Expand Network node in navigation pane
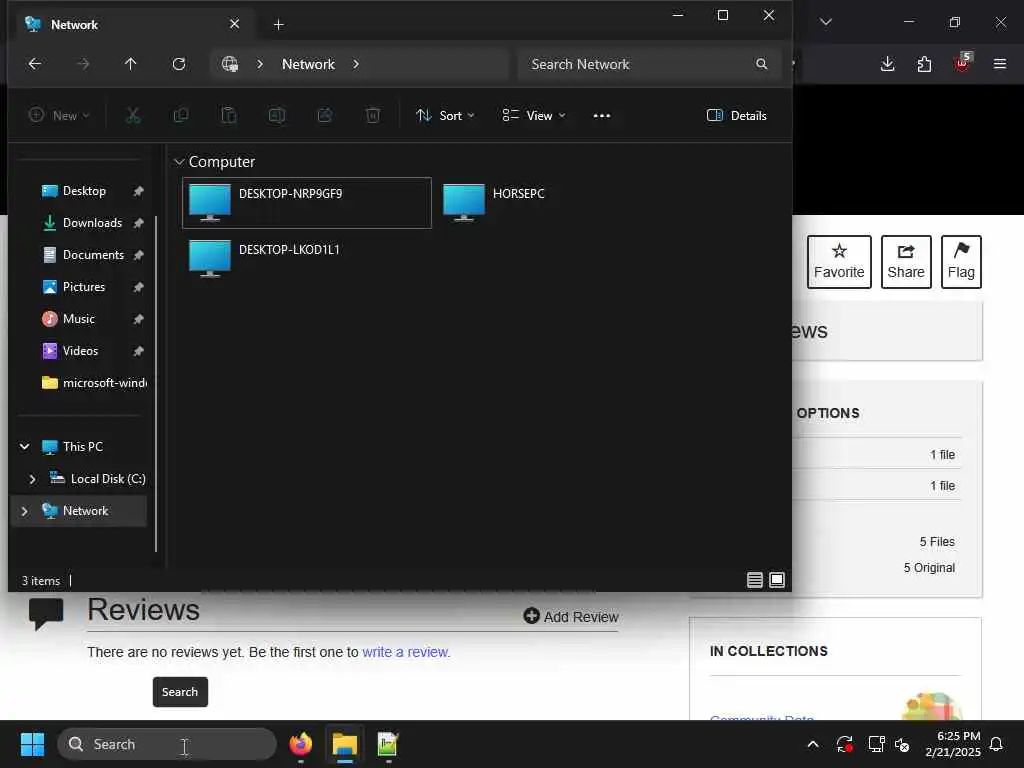 tap(24, 511)
